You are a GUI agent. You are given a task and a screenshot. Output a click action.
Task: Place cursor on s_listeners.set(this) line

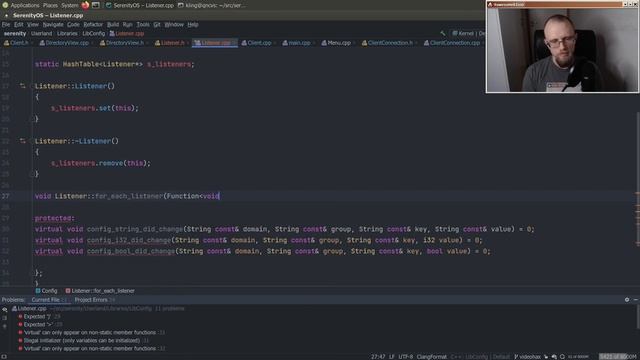(x=95, y=108)
